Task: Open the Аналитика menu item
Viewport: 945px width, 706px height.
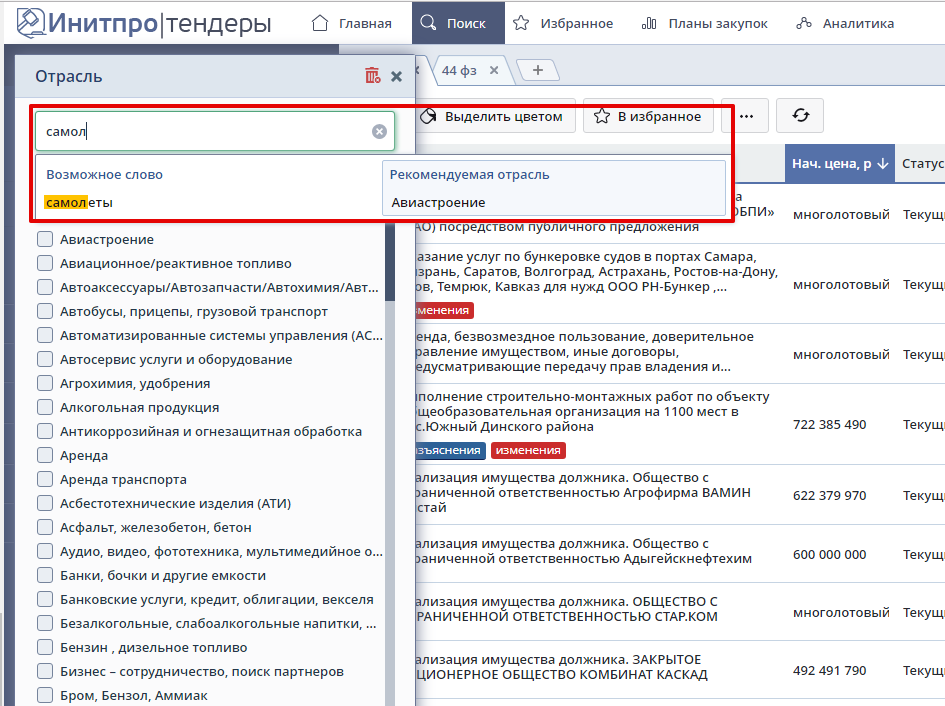Action: (x=845, y=23)
